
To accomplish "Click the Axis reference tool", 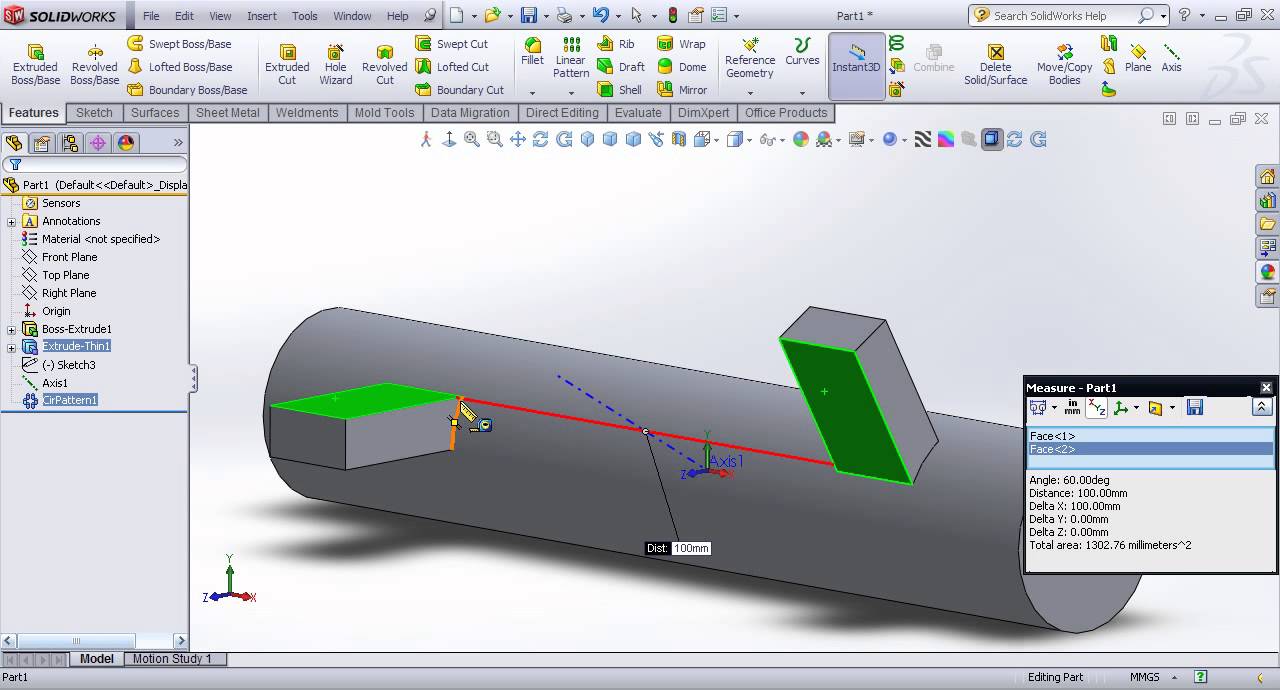I will 1171,58.
